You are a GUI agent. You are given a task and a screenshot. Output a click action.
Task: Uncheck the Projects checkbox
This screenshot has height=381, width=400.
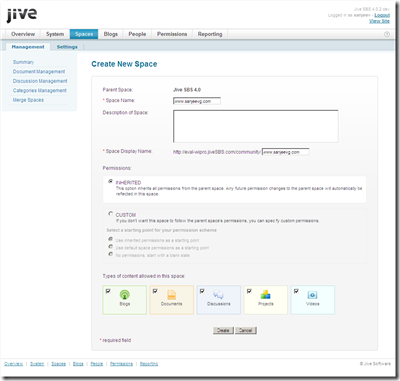click(249, 291)
